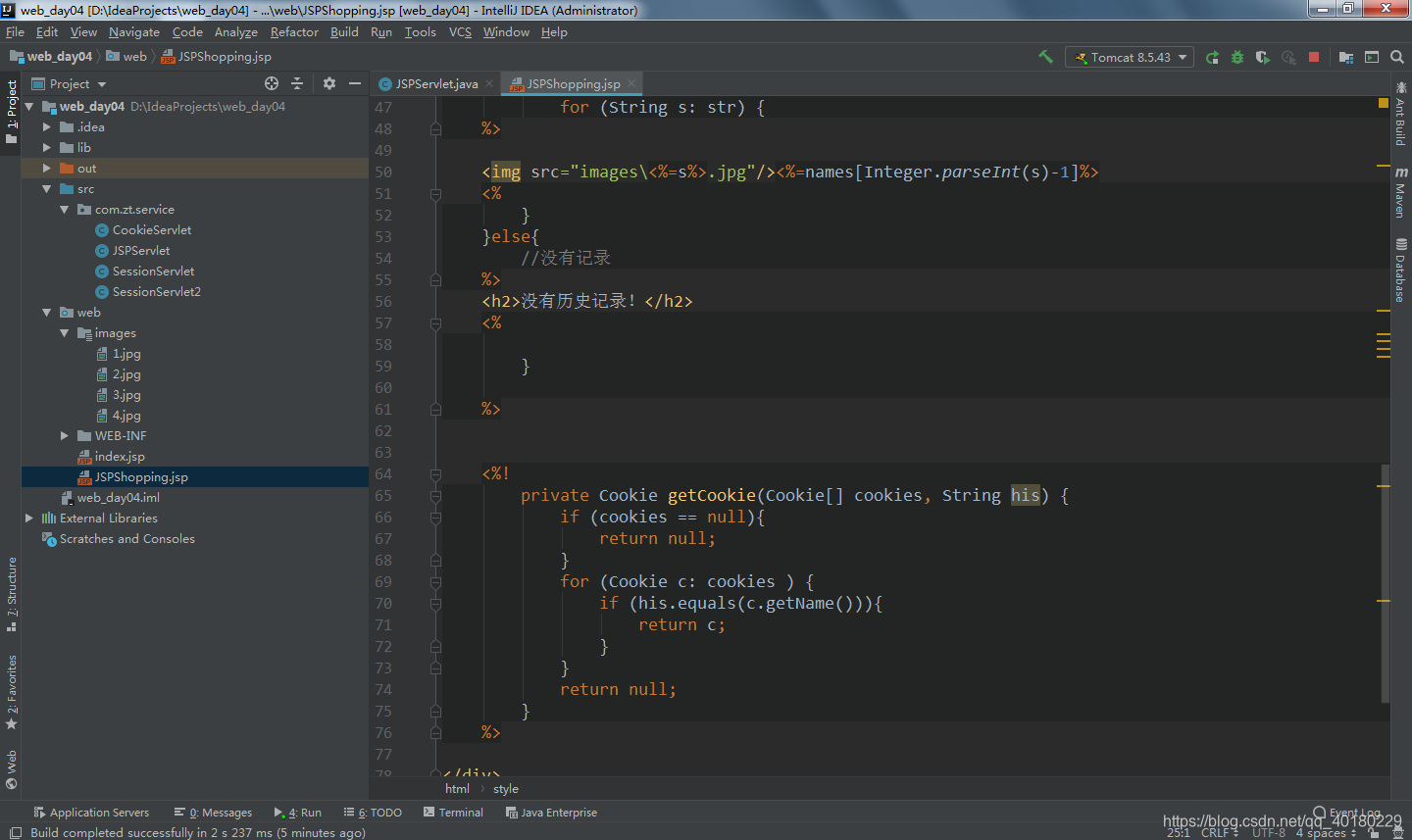Screen dimensions: 1412x840
Task: Expand External Libraries node
Action: pos(29,518)
